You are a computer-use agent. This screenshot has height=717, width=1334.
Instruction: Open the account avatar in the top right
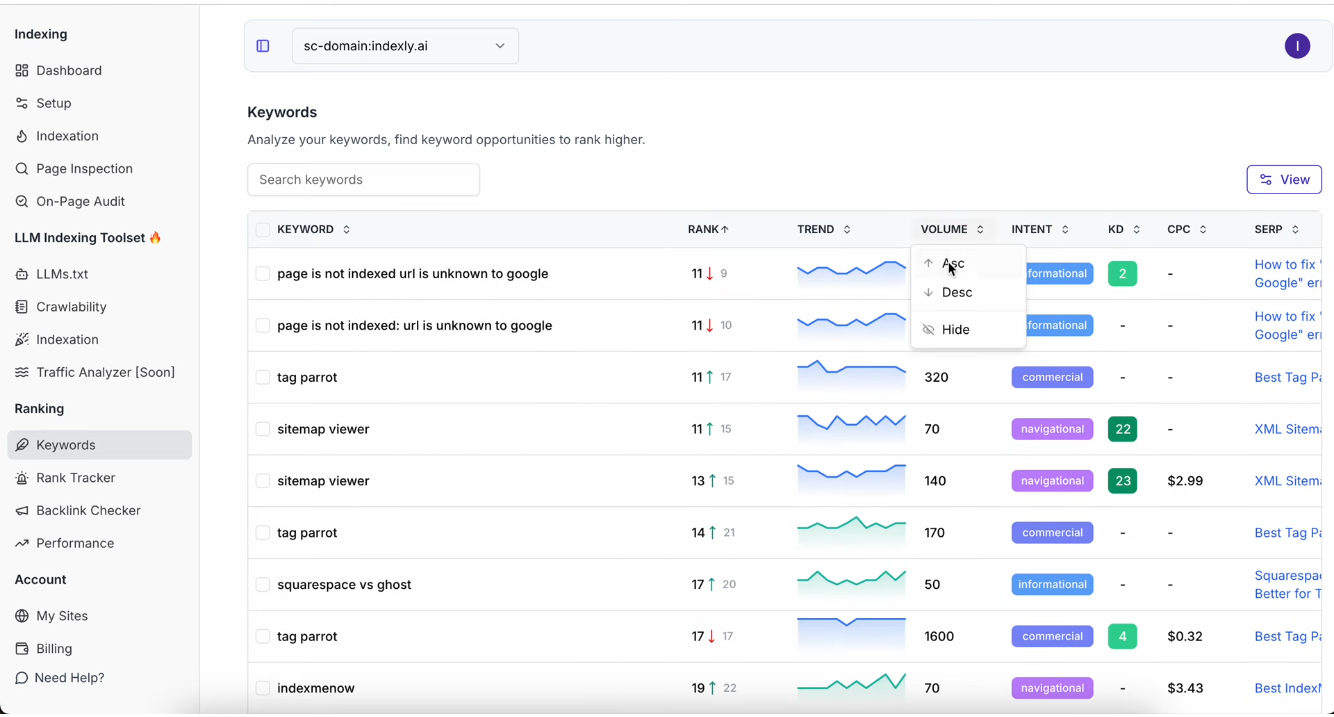click(x=1297, y=45)
